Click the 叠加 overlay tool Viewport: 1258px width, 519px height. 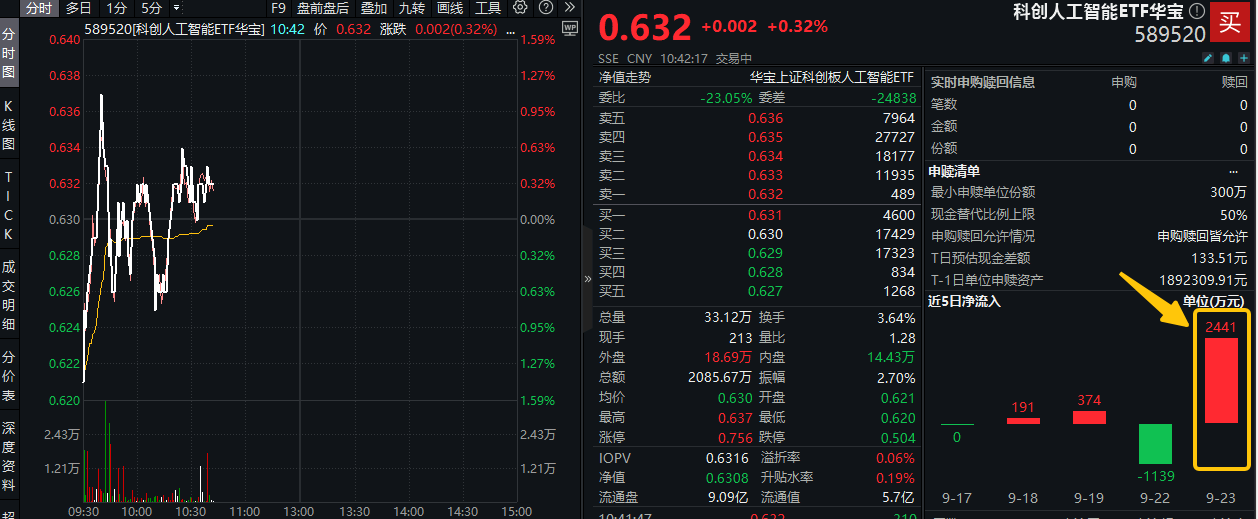click(x=374, y=8)
